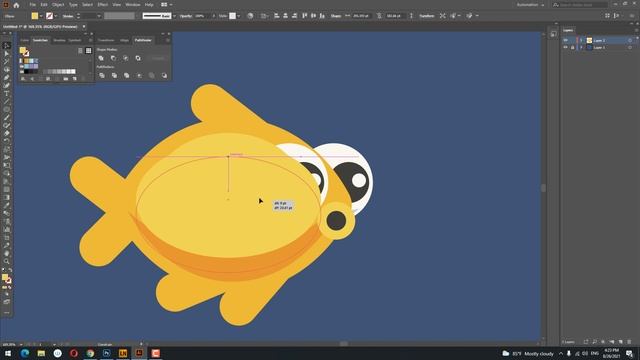Screen dimensions: 640x360
Task: Switch Swatches panel to list view
Action: click(x=80, y=51)
